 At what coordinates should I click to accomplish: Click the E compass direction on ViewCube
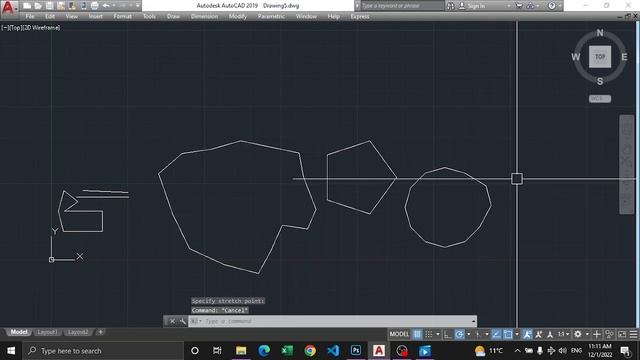tap(624, 57)
